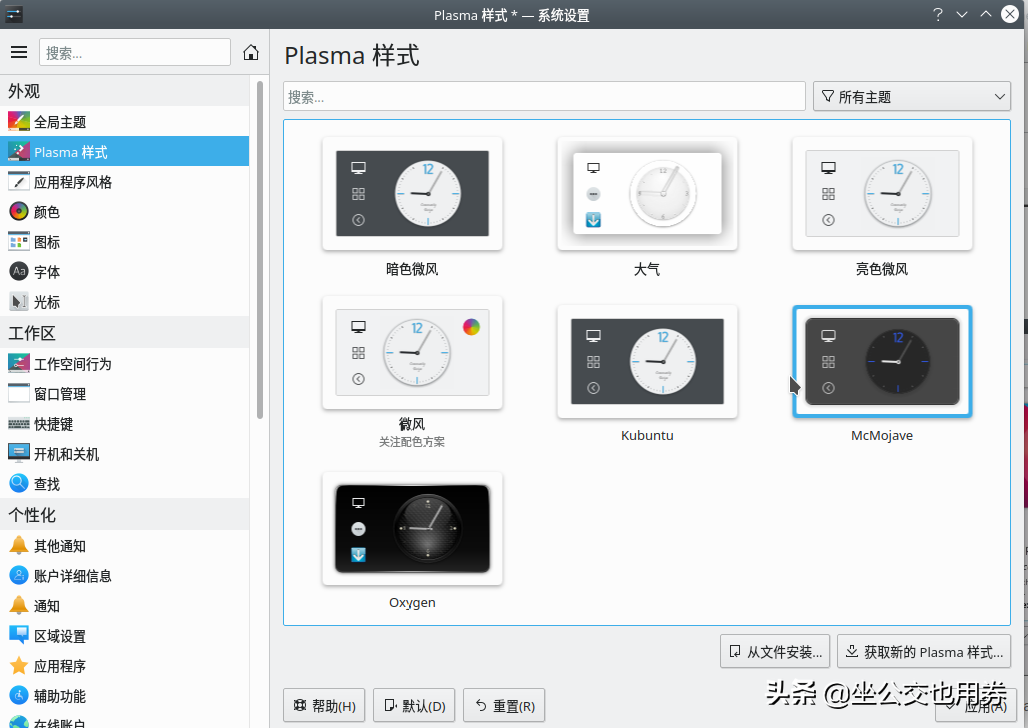Click the 辅助功能 text in sidebar
The height and width of the screenshot is (728, 1028).
point(60,697)
